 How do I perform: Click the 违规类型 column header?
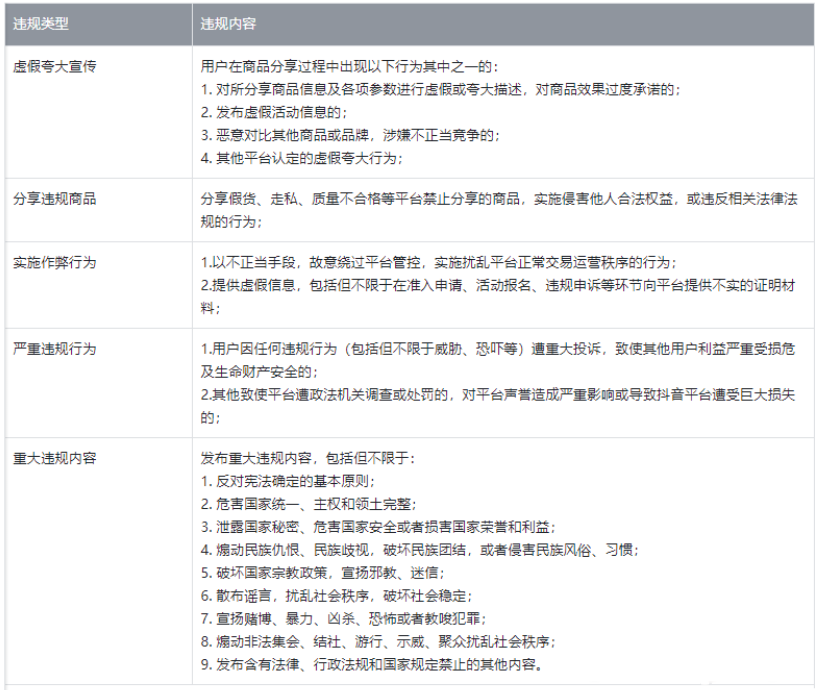click(41, 20)
